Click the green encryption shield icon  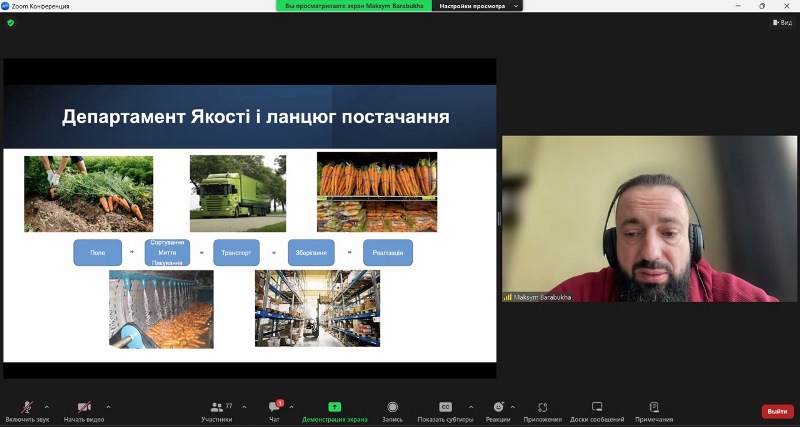point(11,22)
